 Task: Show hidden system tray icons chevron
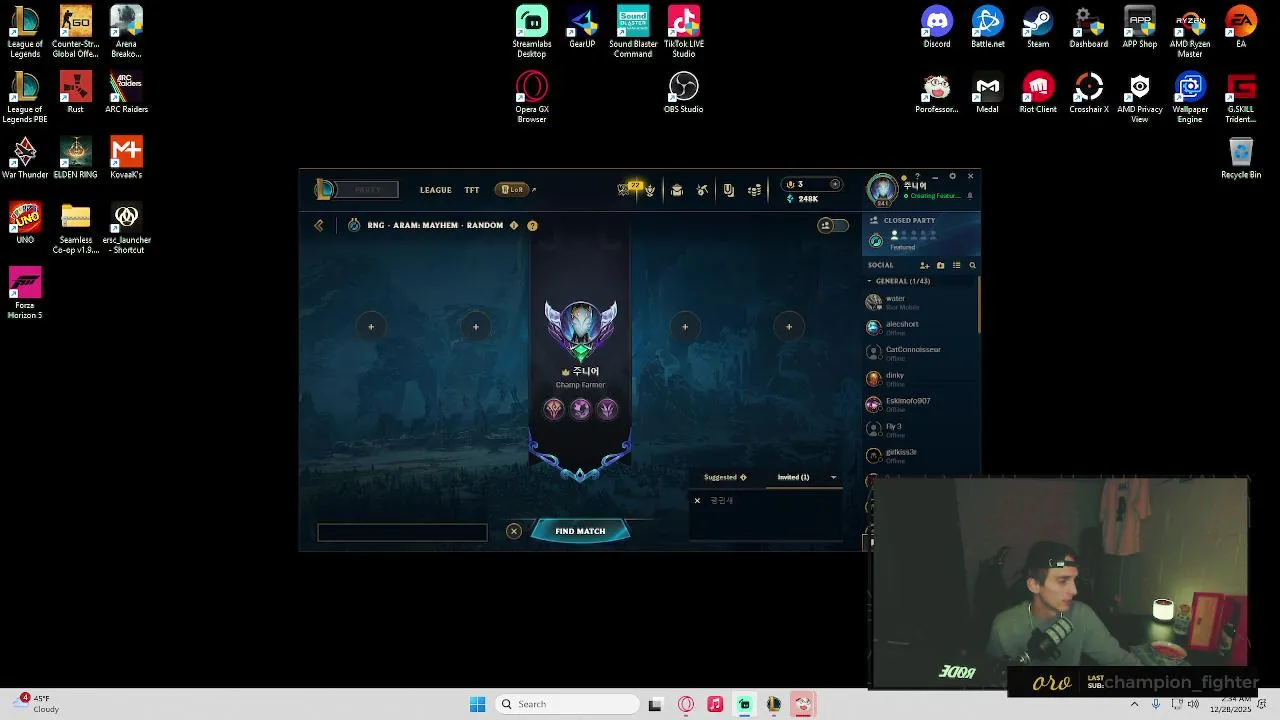pyautogui.click(x=1134, y=704)
